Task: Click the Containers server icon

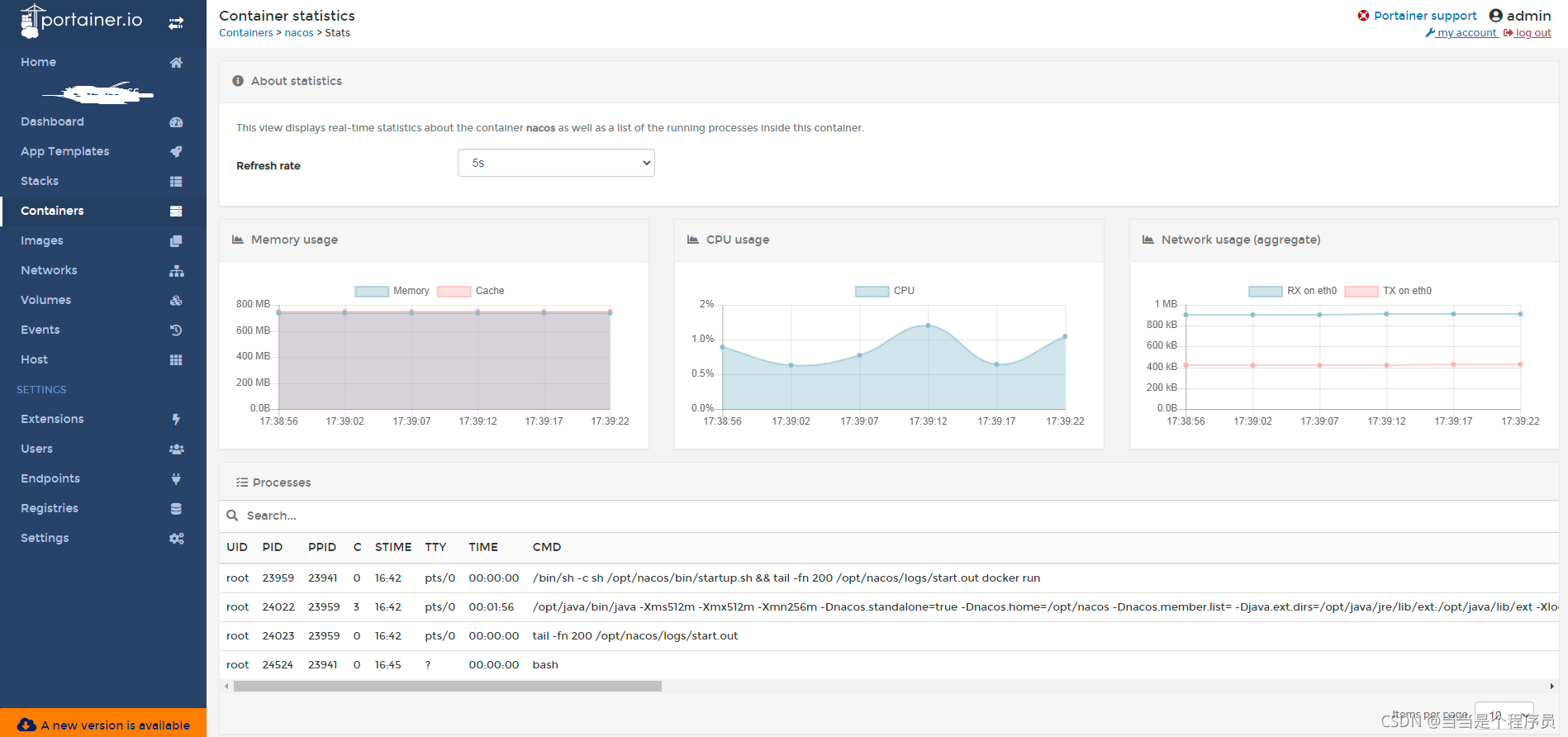Action: coord(176,211)
